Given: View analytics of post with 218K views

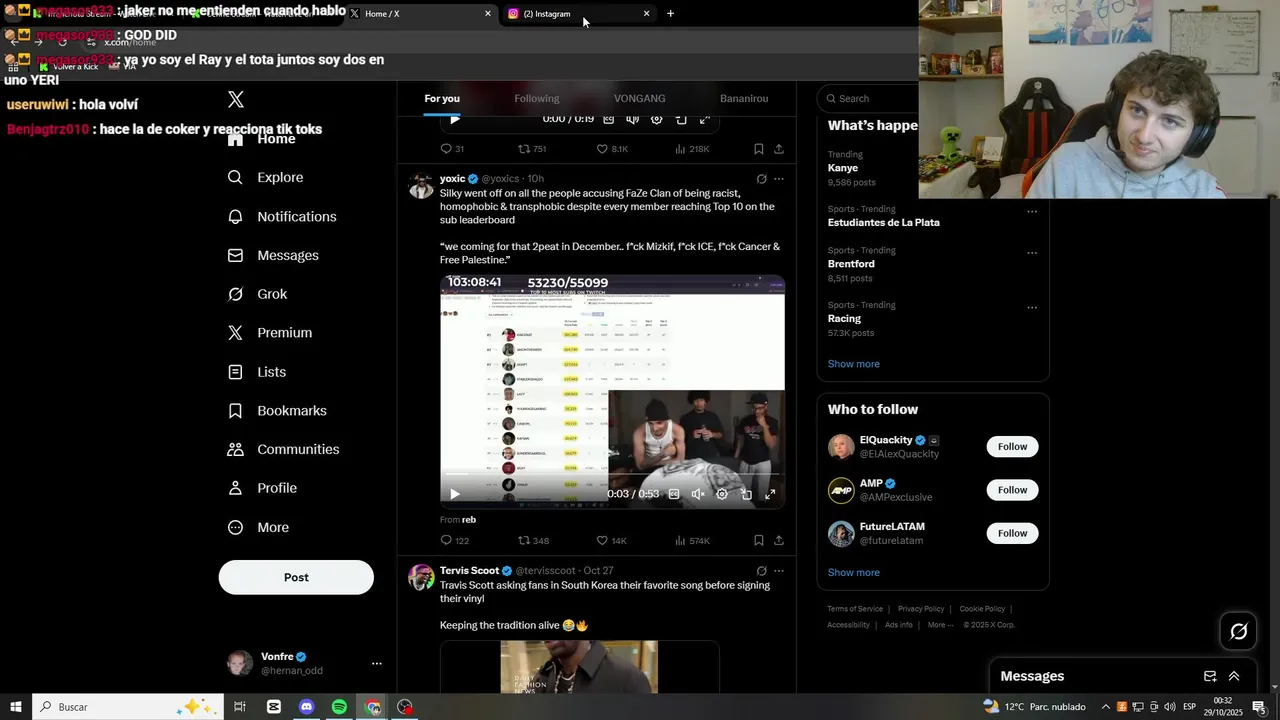Looking at the screenshot, I should (692, 149).
